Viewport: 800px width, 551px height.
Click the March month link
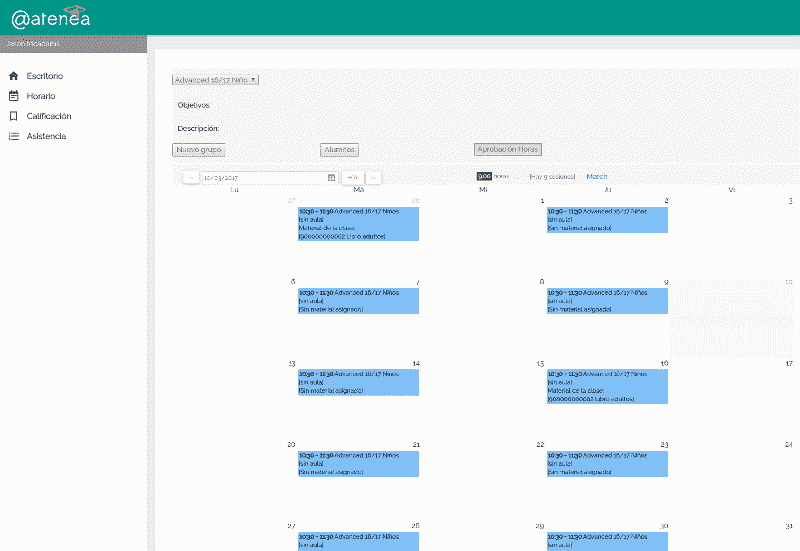pyautogui.click(x=597, y=177)
